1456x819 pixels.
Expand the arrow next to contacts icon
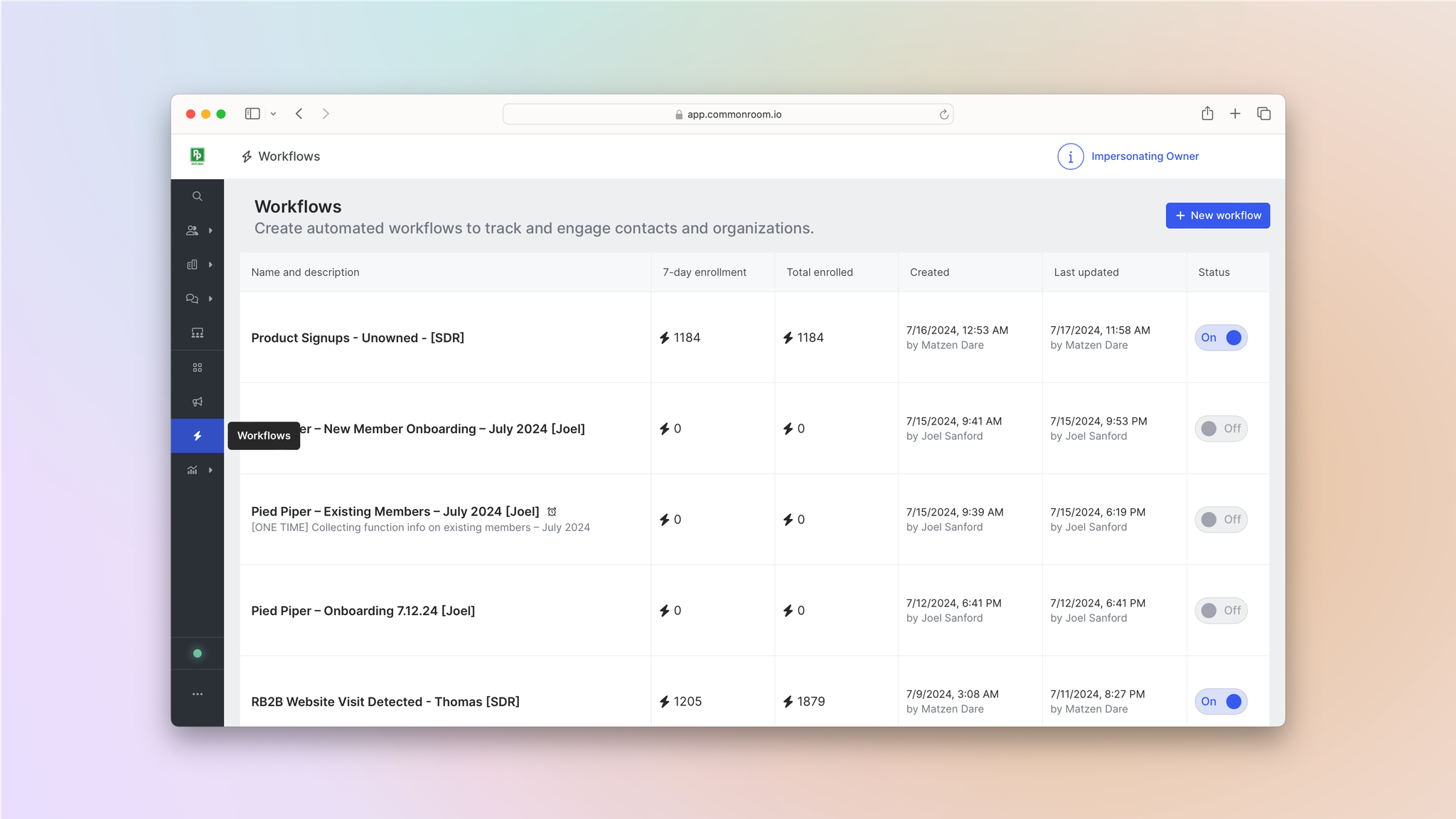tap(210, 230)
